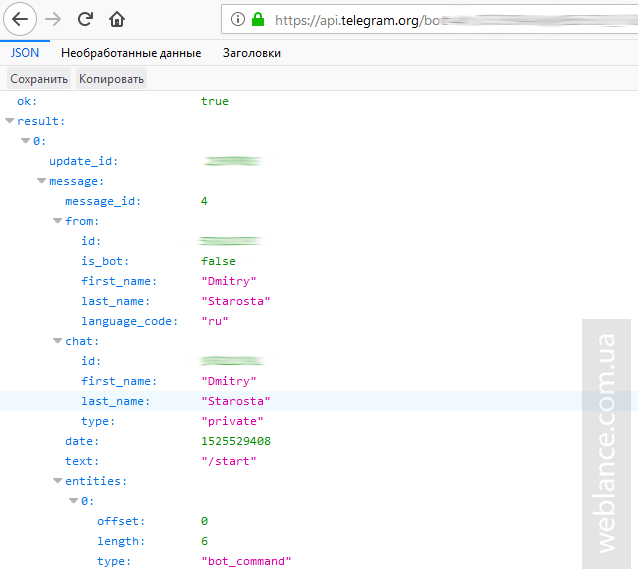This screenshot has height=576, width=638.
Task: Click the green padlock security icon
Action: 258,19
